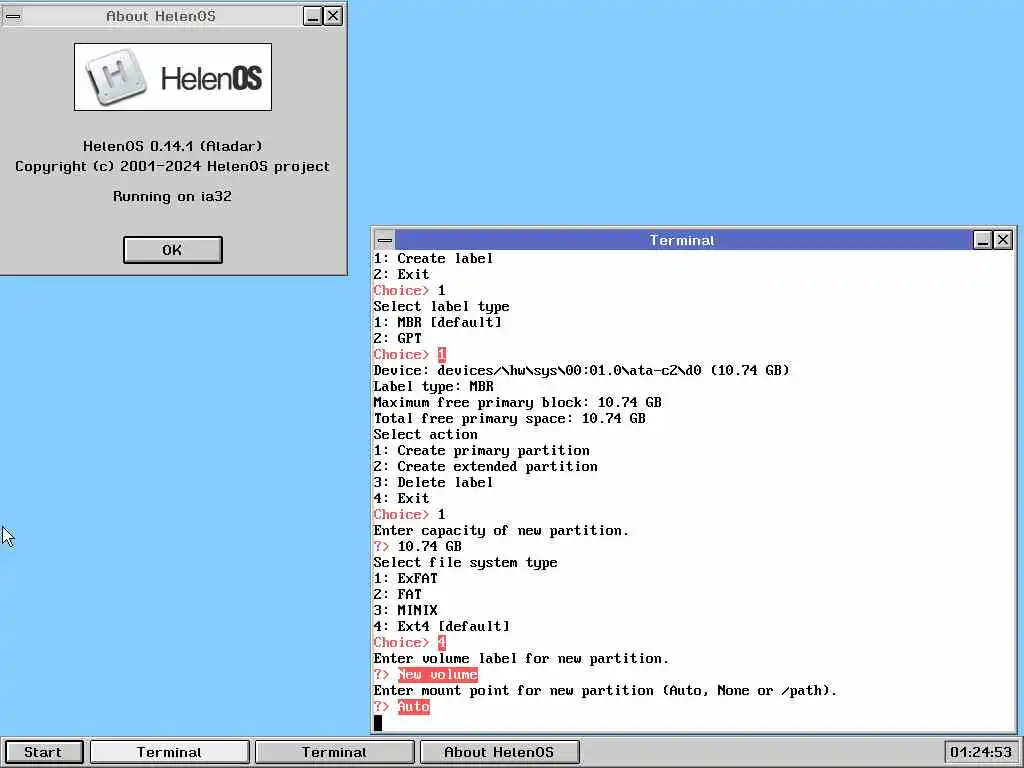
Task: Minimize the Terminal window
Action: (983, 240)
